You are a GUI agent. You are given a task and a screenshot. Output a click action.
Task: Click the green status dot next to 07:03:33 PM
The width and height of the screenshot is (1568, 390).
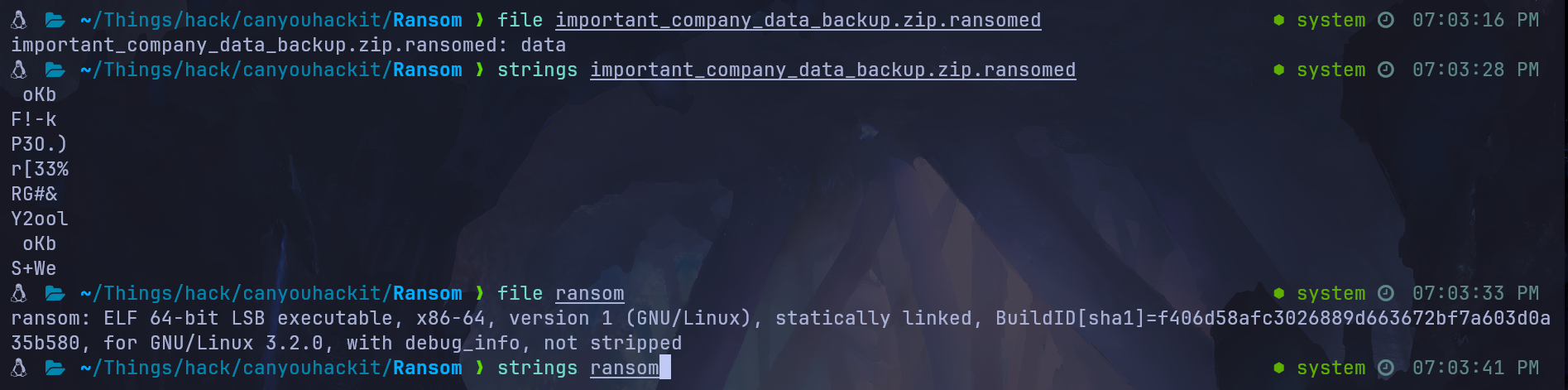1279,293
